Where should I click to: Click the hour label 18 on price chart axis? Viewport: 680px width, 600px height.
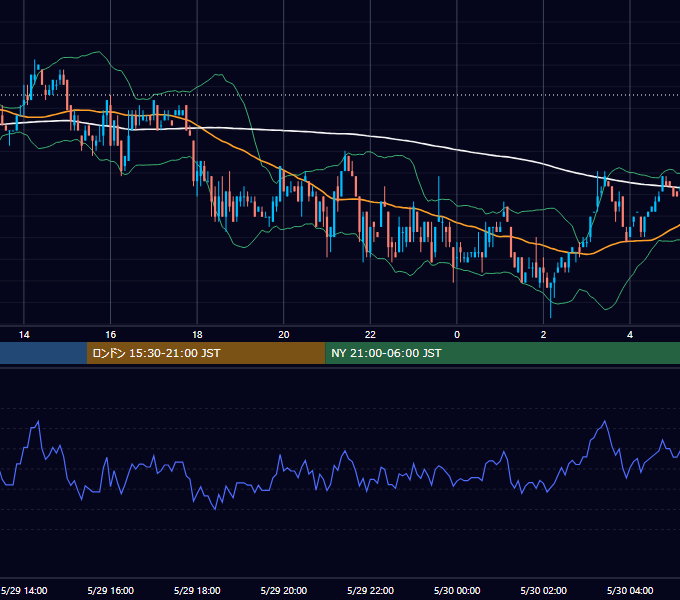click(x=197, y=335)
